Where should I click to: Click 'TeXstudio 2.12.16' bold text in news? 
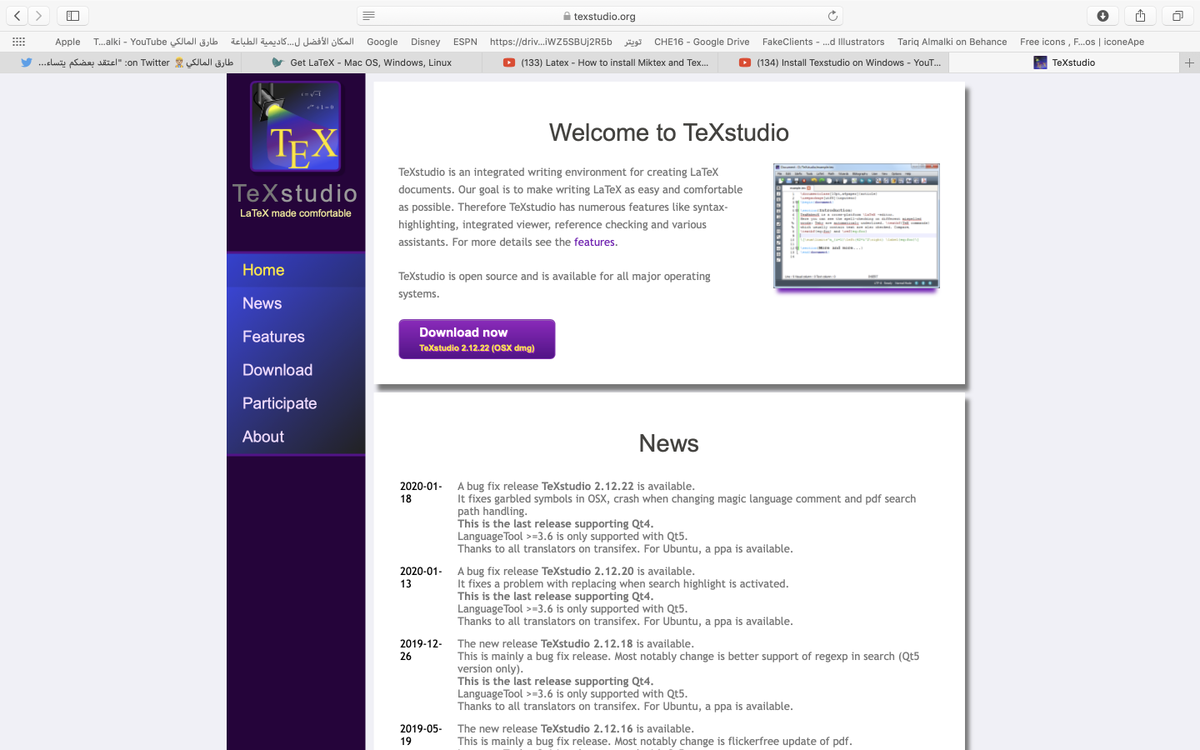coord(587,729)
